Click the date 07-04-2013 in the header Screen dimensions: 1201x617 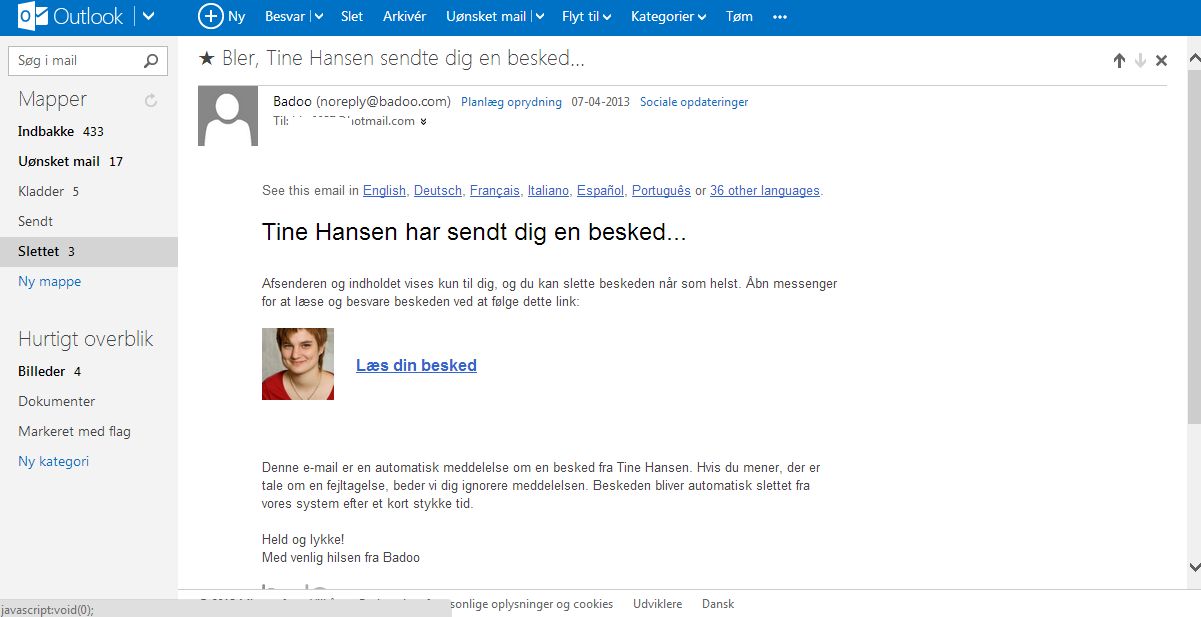tap(600, 102)
